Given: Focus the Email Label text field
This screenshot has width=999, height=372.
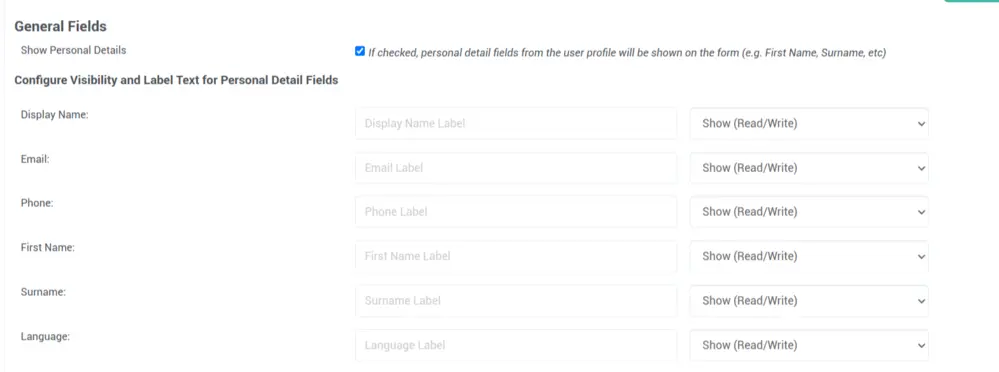Looking at the screenshot, I should click(516, 168).
